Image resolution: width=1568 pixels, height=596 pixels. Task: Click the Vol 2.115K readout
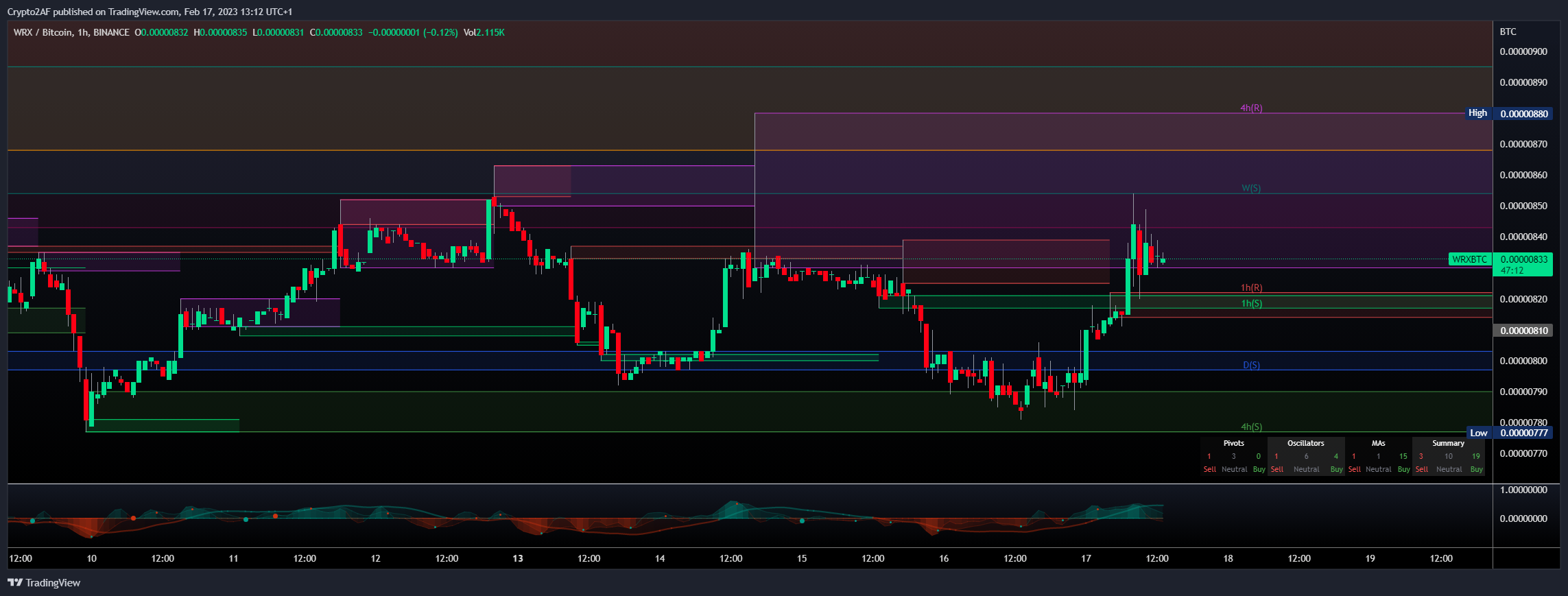click(x=484, y=32)
